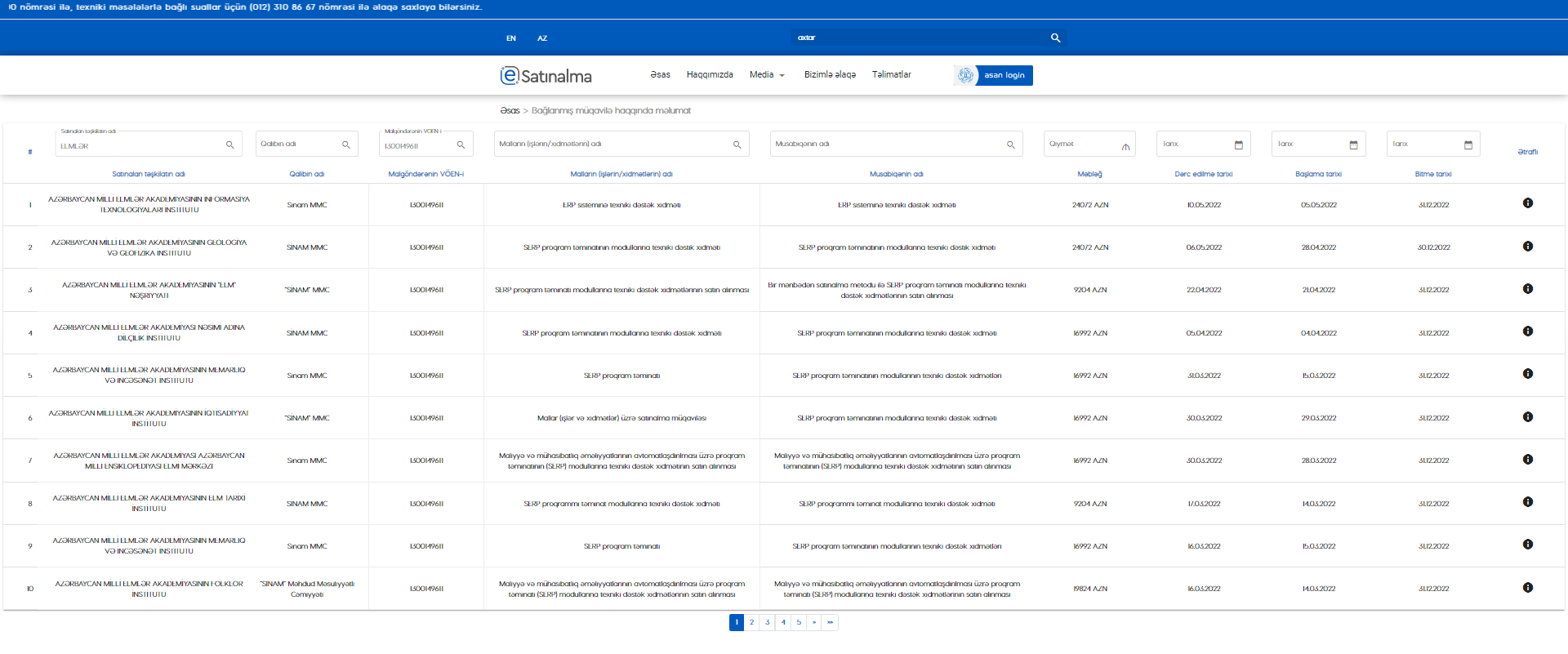This screenshot has height=654, width=1568.
Task: Open details info icon for row 10
Action: pyautogui.click(x=1528, y=588)
